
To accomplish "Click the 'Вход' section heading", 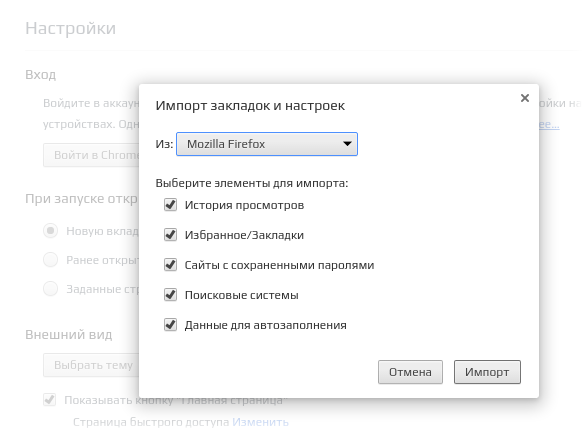I will 40,75.
